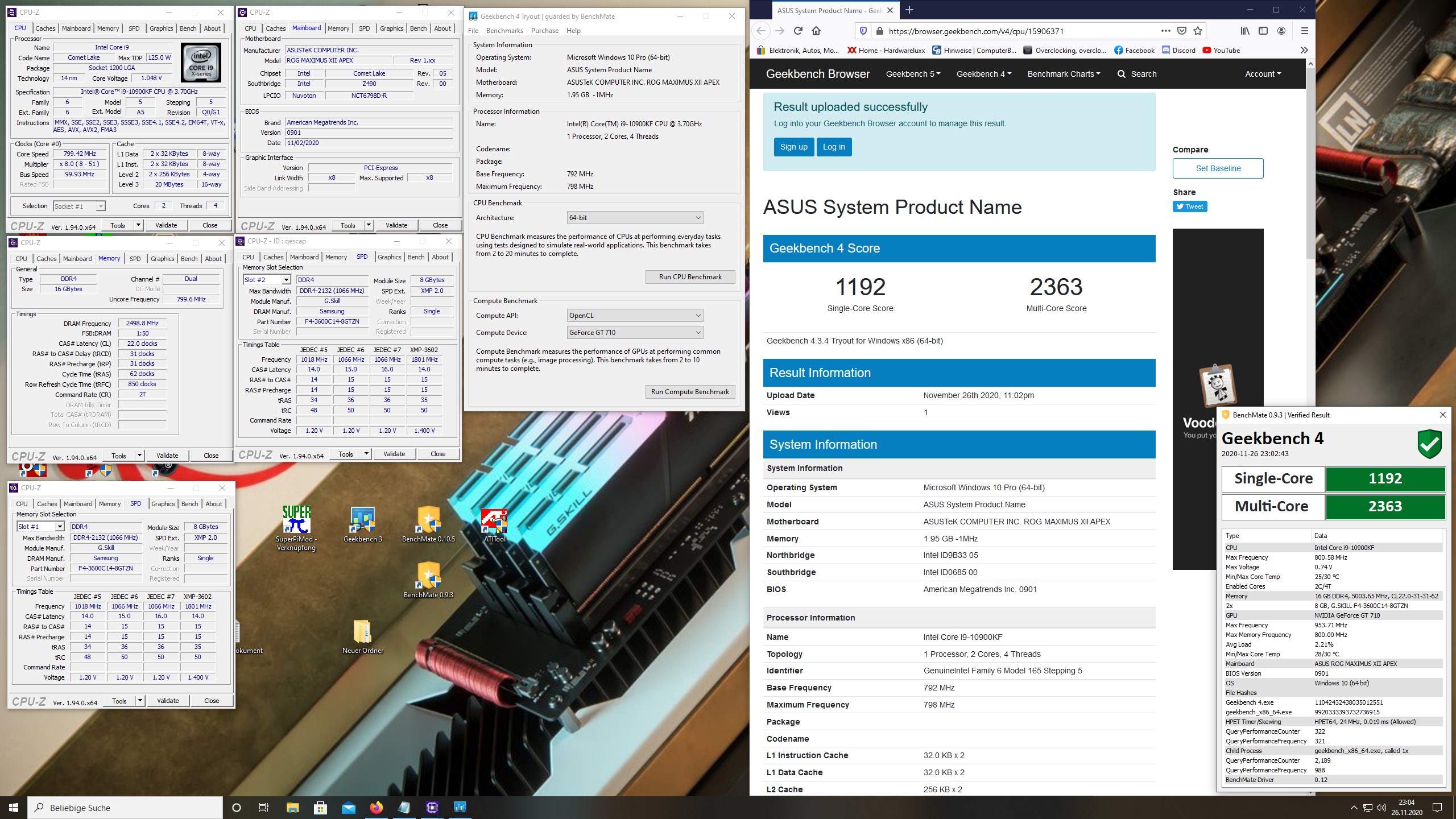The height and width of the screenshot is (819, 1456).
Task: Open the Discord bookmark
Action: [1178, 50]
